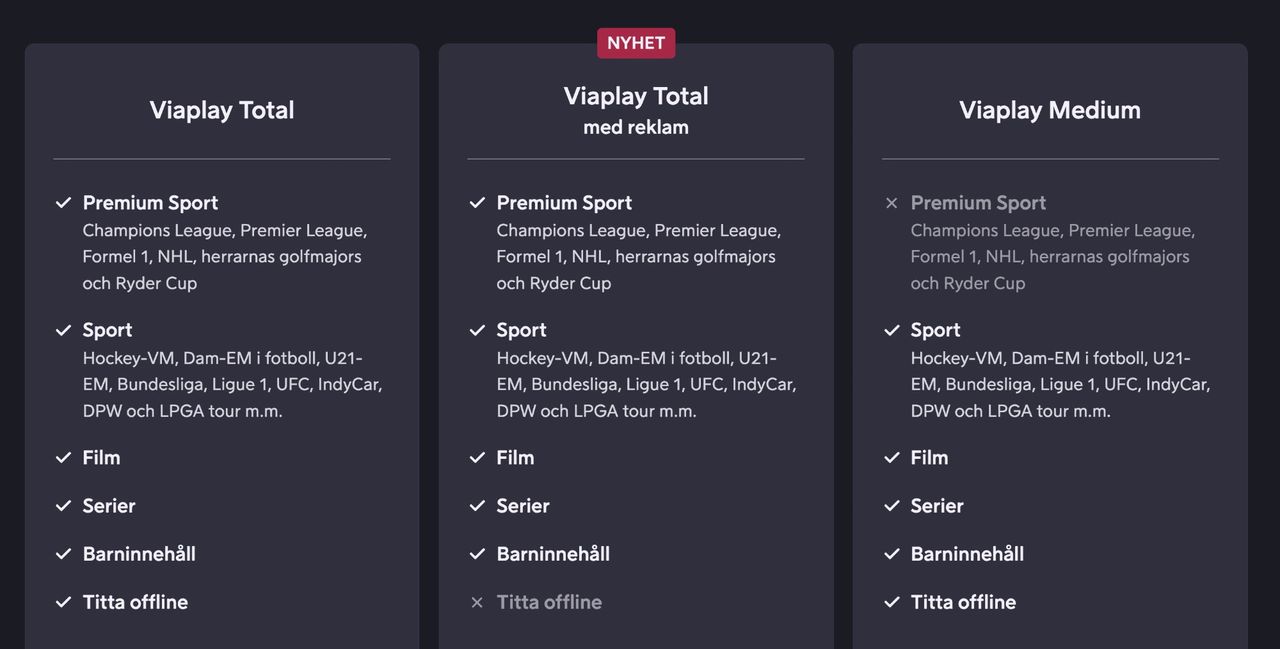Screen dimensions: 1280x649
Task: Click the Serier label in Viaplay Total
Action: 109,506
